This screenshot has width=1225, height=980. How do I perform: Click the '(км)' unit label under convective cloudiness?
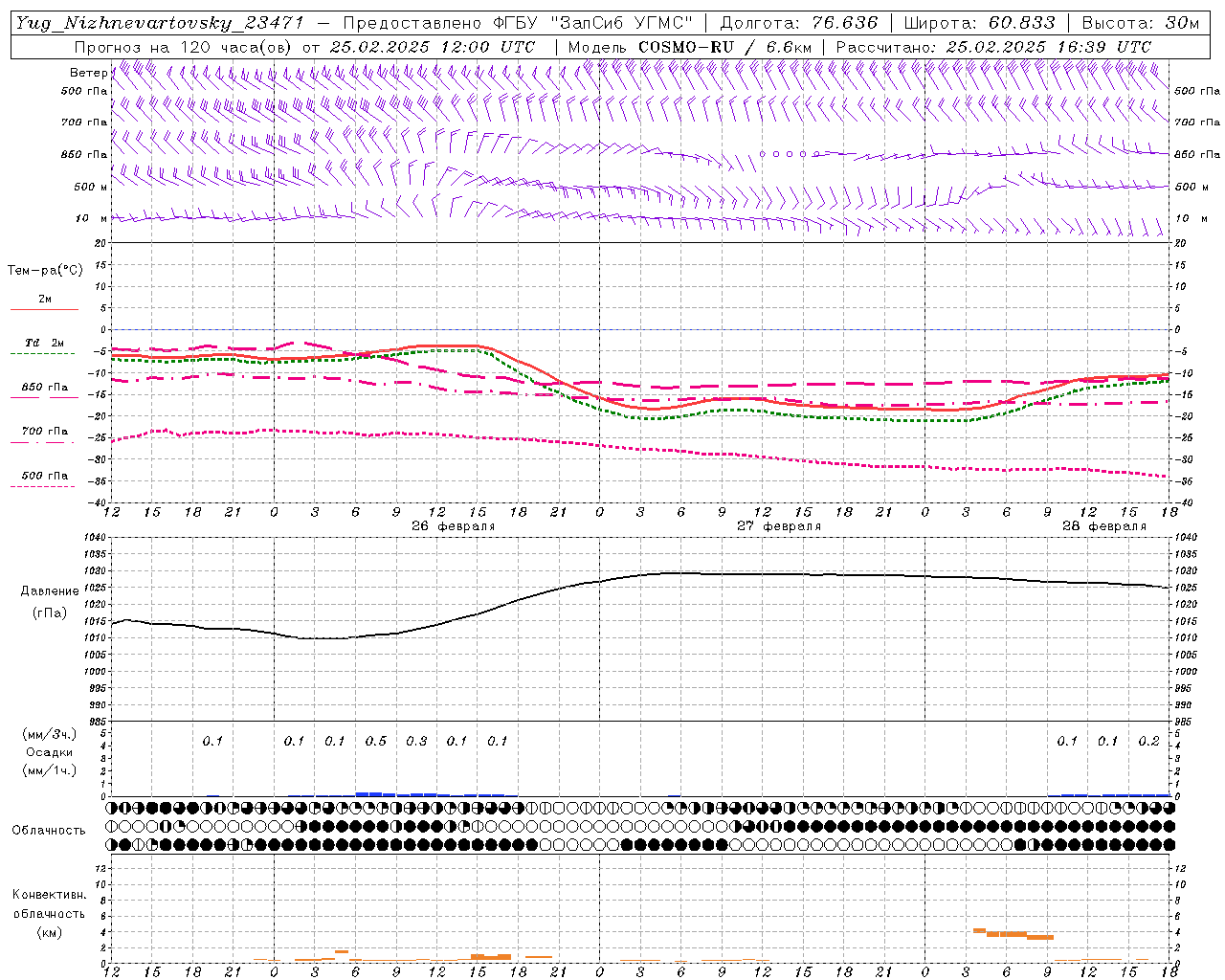pyautogui.click(x=49, y=932)
